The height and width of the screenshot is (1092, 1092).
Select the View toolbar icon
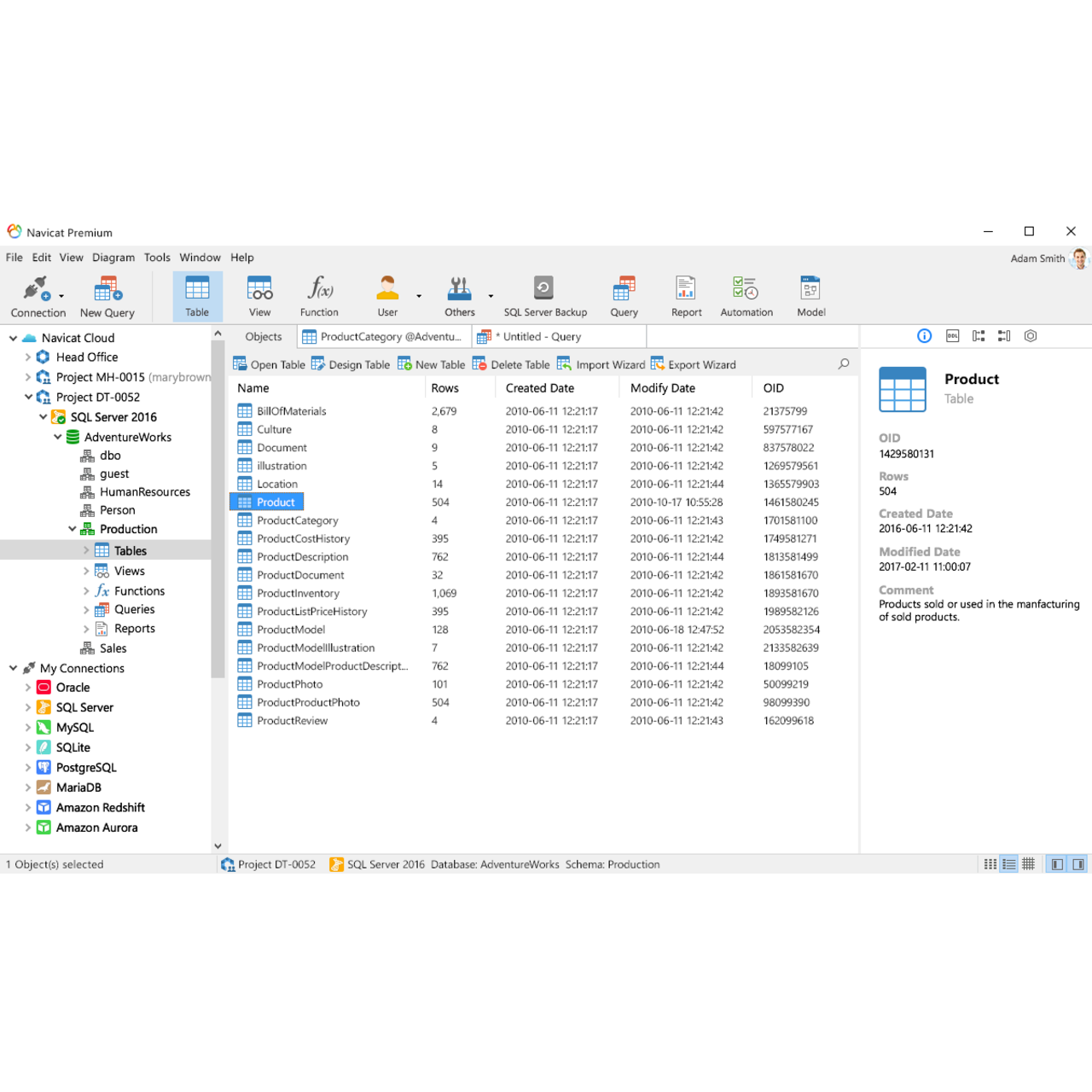[x=259, y=297]
